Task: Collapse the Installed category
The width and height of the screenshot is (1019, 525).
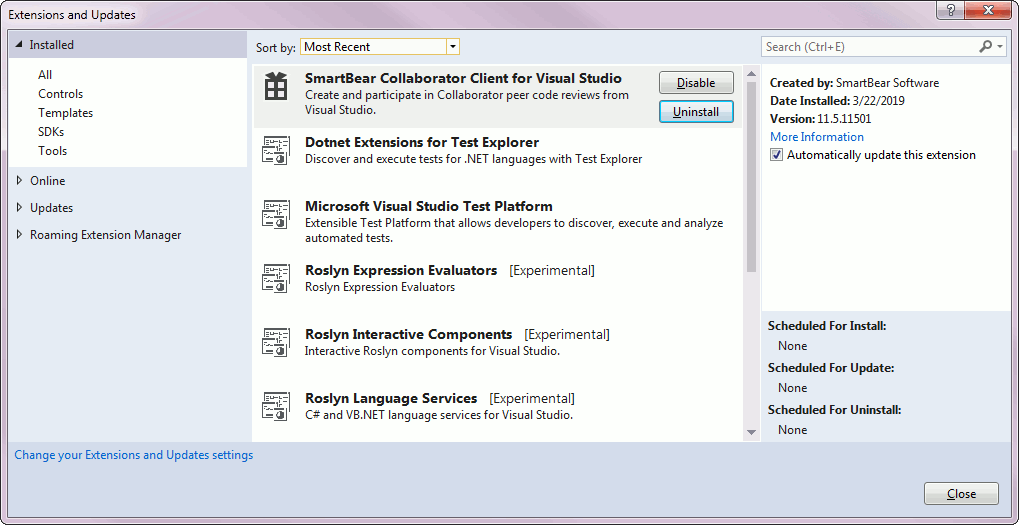Action: pyautogui.click(x=19, y=45)
